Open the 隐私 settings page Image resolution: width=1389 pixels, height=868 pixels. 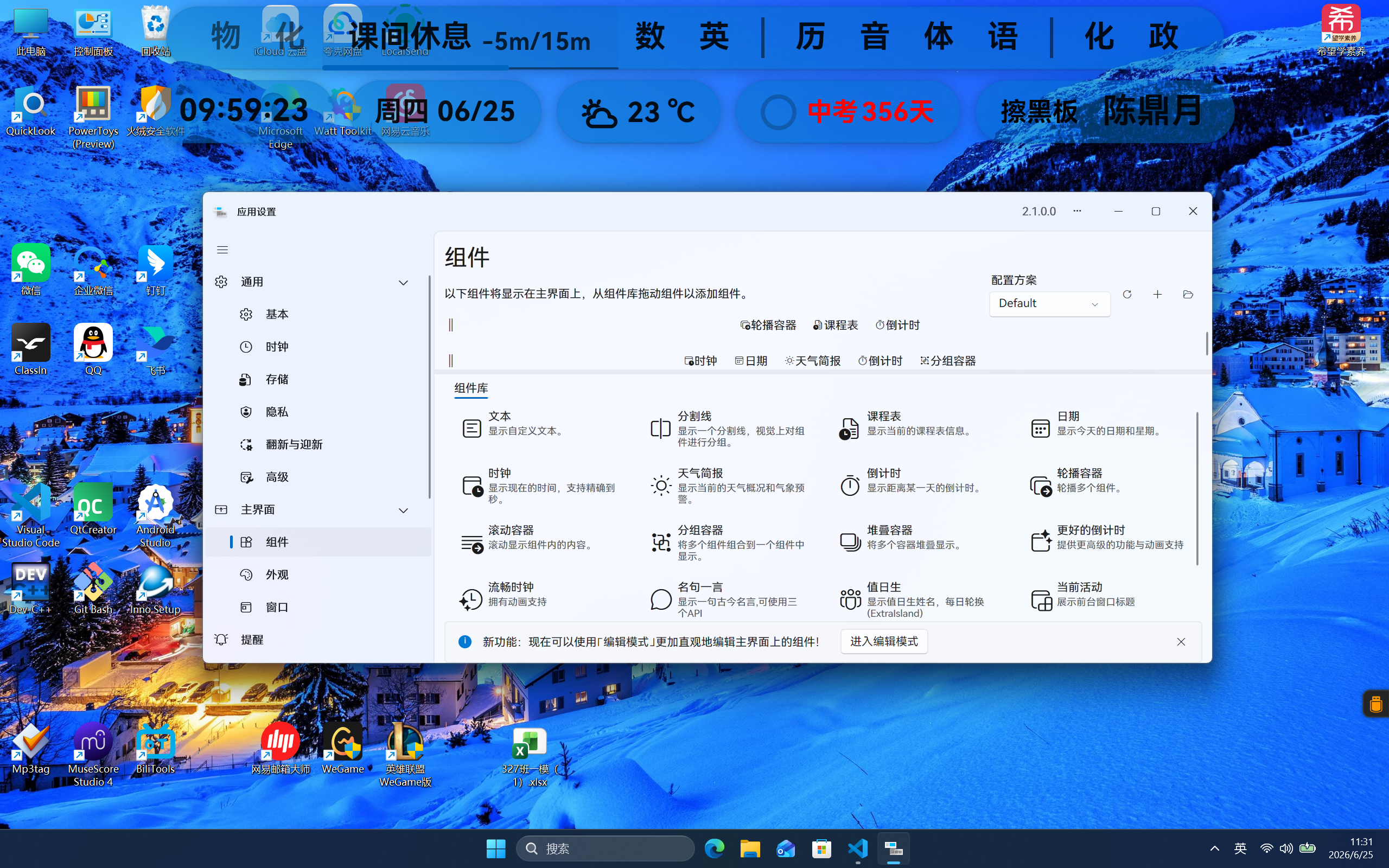click(318, 412)
